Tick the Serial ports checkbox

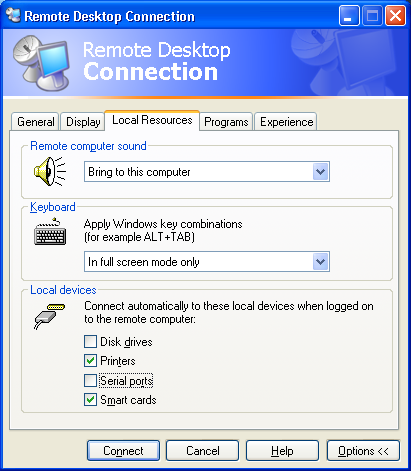pyautogui.click(x=90, y=380)
